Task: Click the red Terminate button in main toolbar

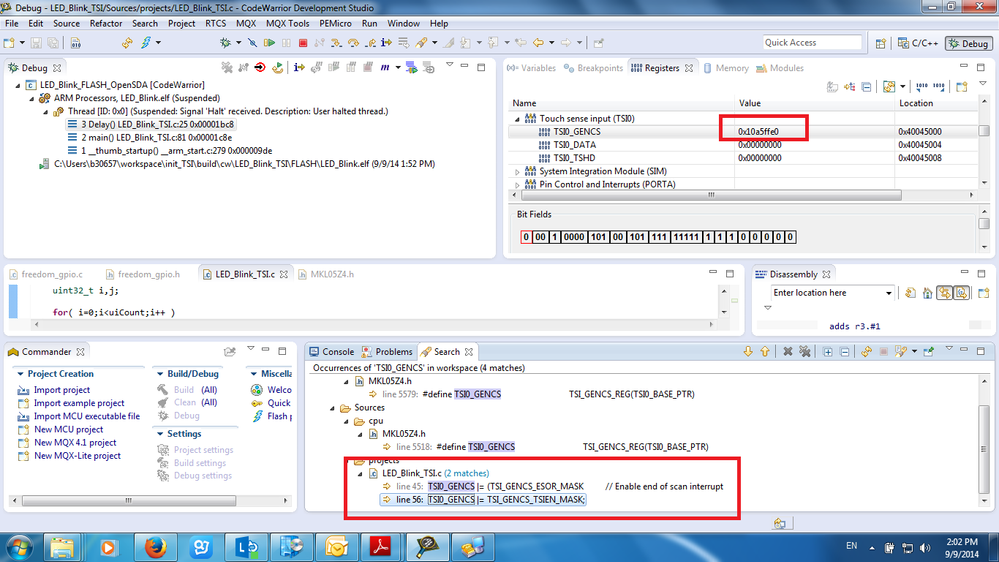Action: point(303,43)
